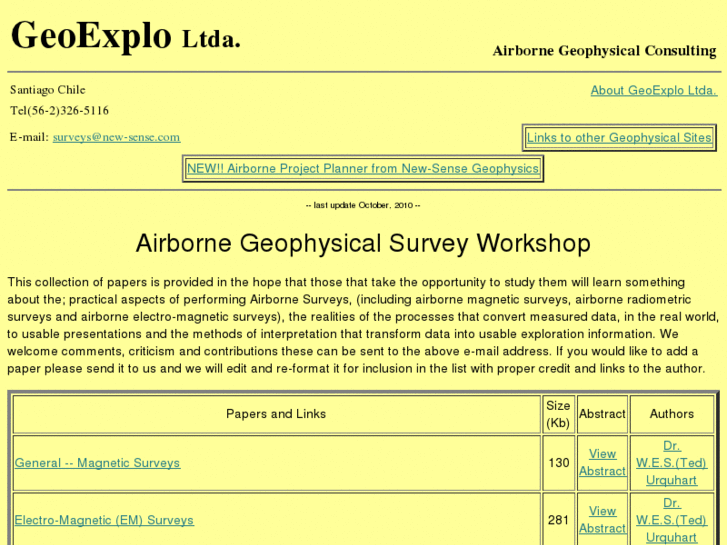This screenshot has width=727, height=545.
Task: Open Links to other Geophysical Sites
Action: 619,138
